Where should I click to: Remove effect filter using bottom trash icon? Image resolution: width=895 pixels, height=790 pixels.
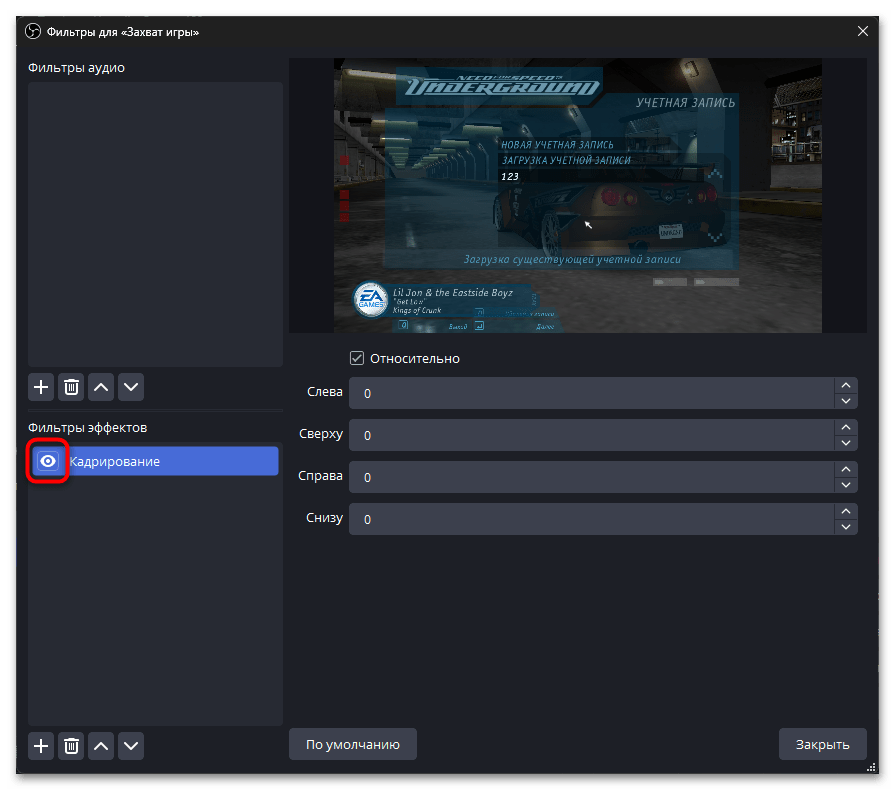(71, 745)
